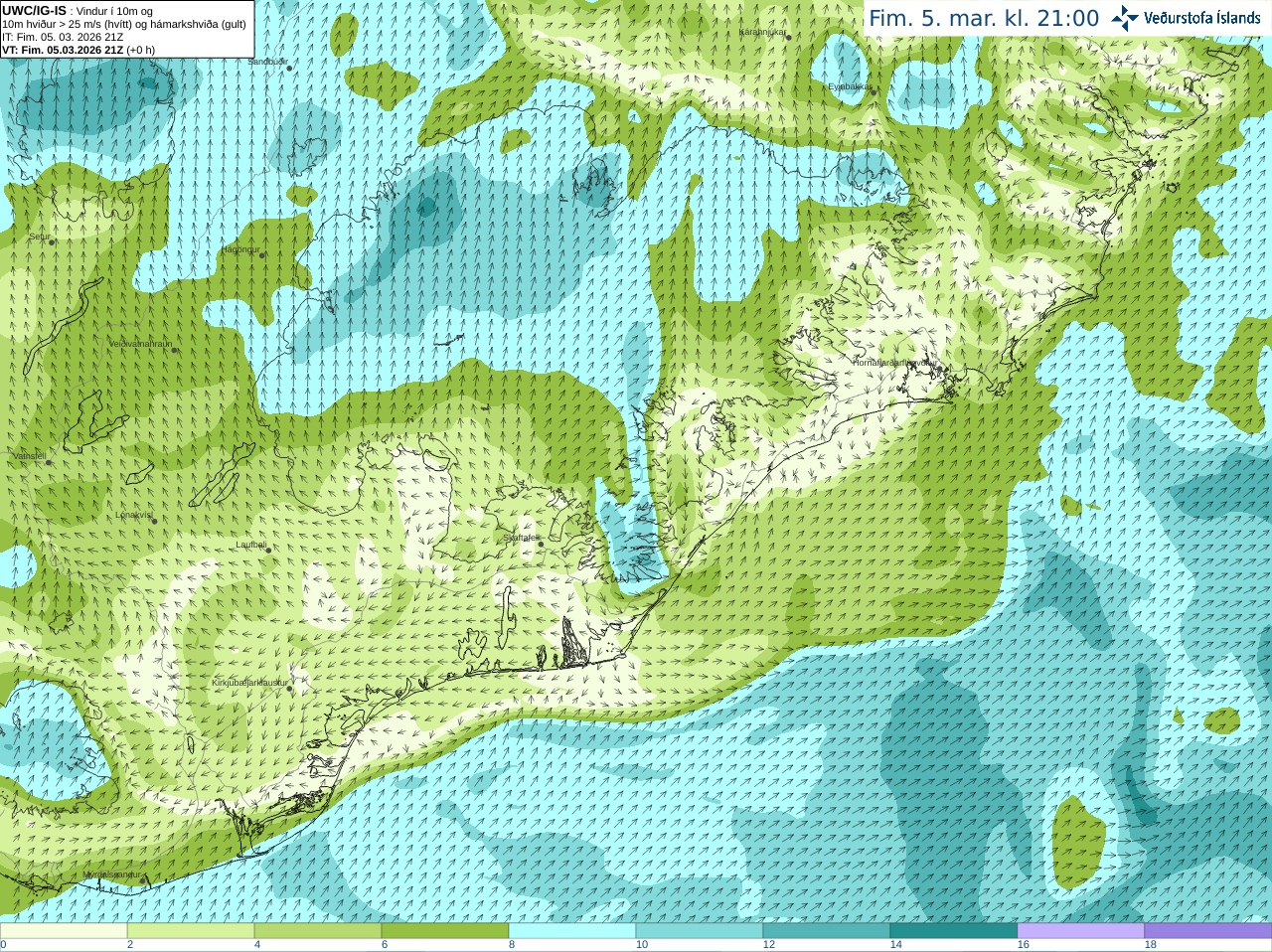Select the 10–12 m/s turquoise legend swatch

tap(700, 931)
